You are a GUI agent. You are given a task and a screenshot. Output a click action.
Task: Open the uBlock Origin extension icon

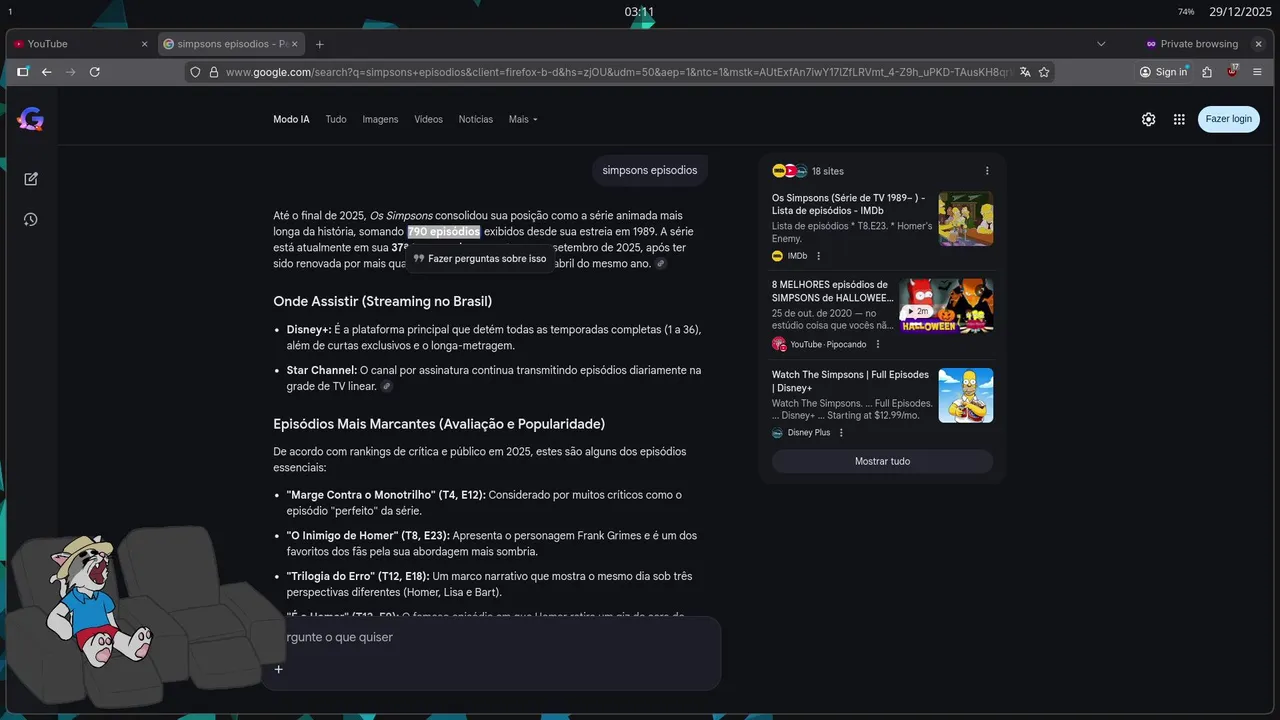1232,72
